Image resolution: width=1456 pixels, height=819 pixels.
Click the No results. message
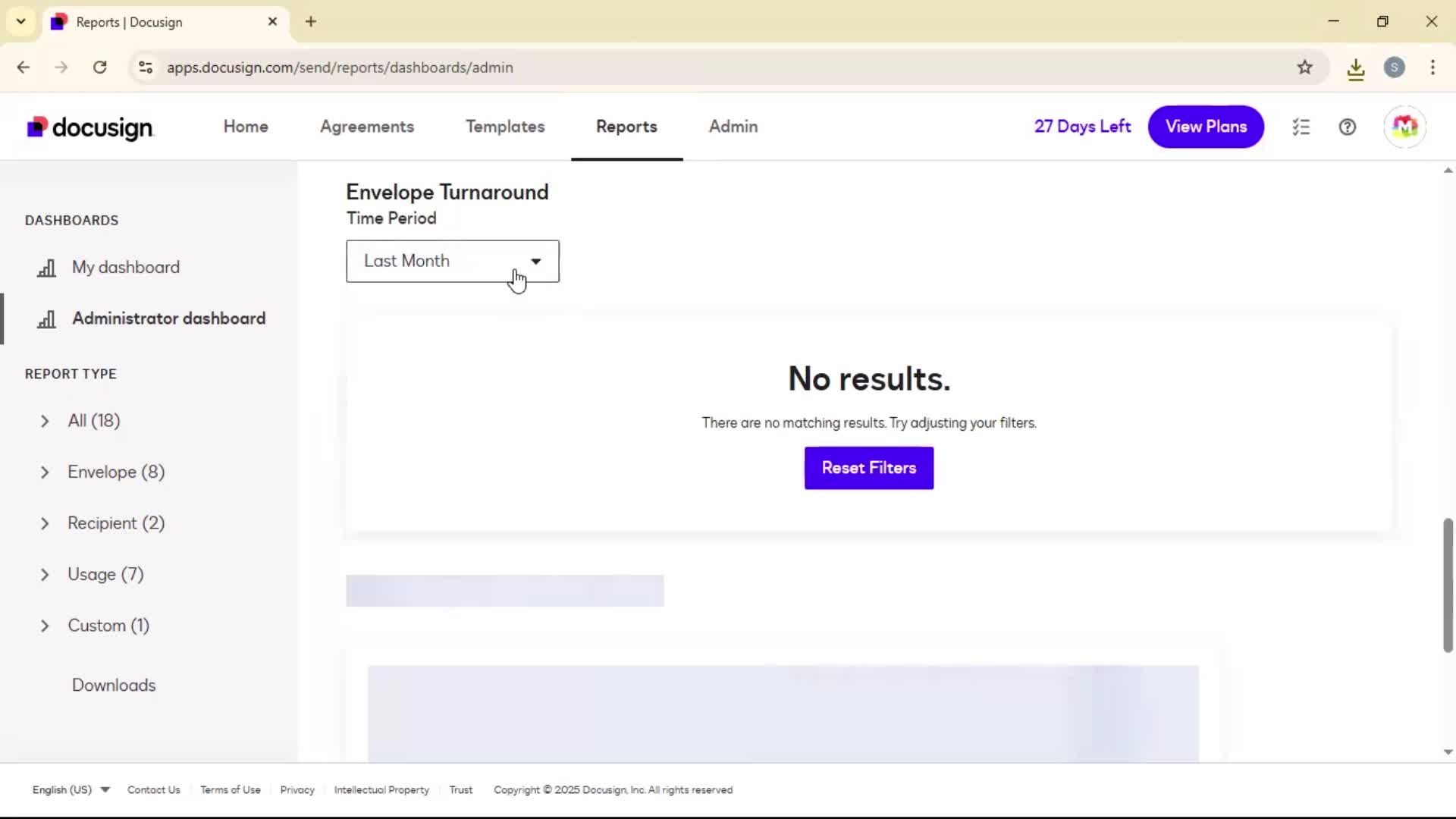869,378
